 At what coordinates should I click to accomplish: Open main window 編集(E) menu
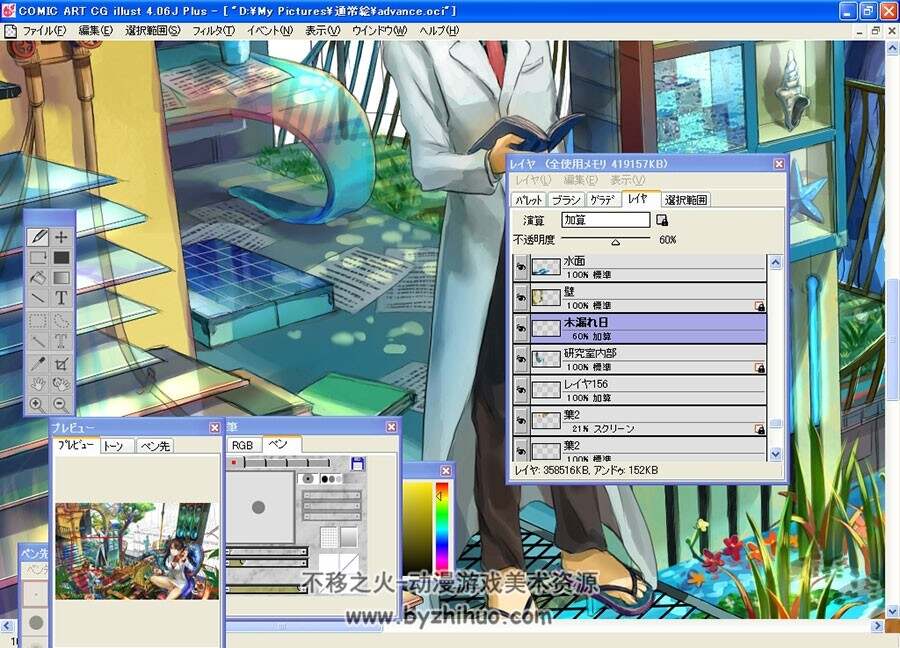95,31
